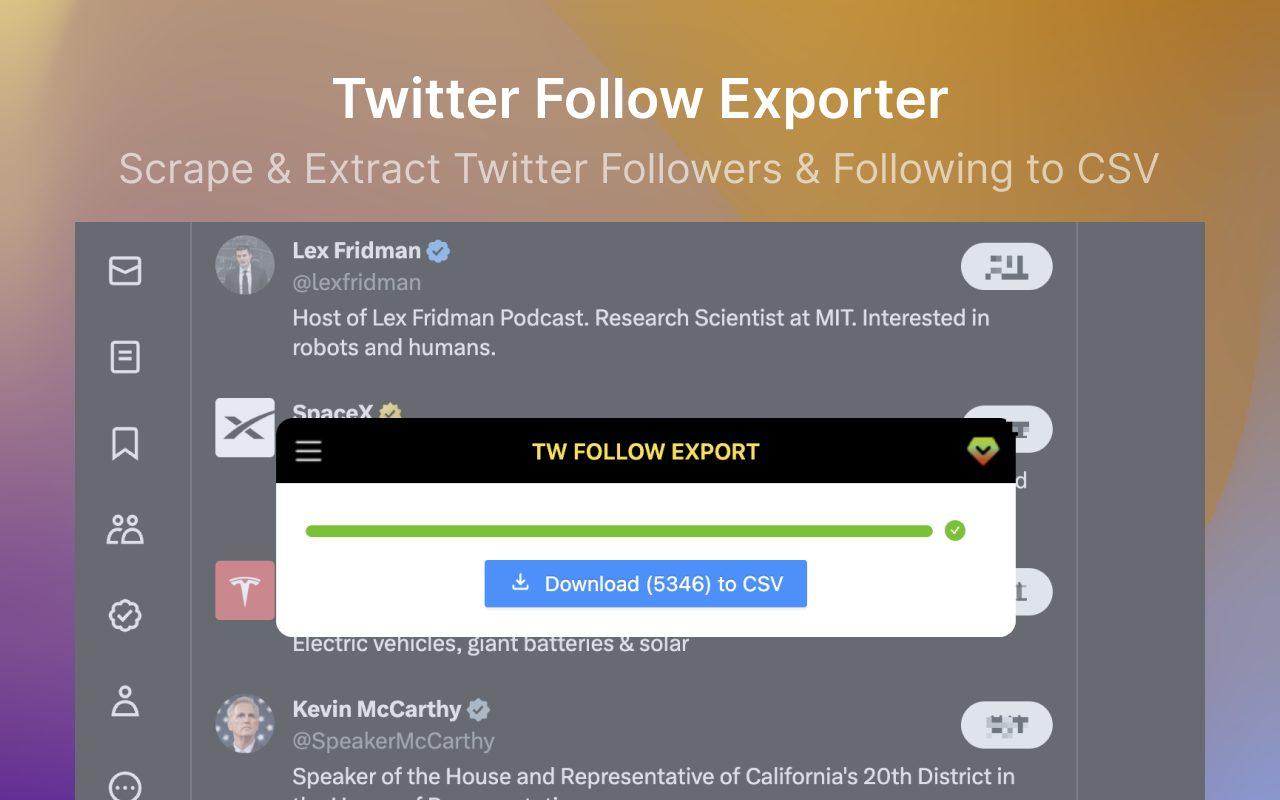Select the Communities icon in the sidebar
1280x800 pixels.
124,529
